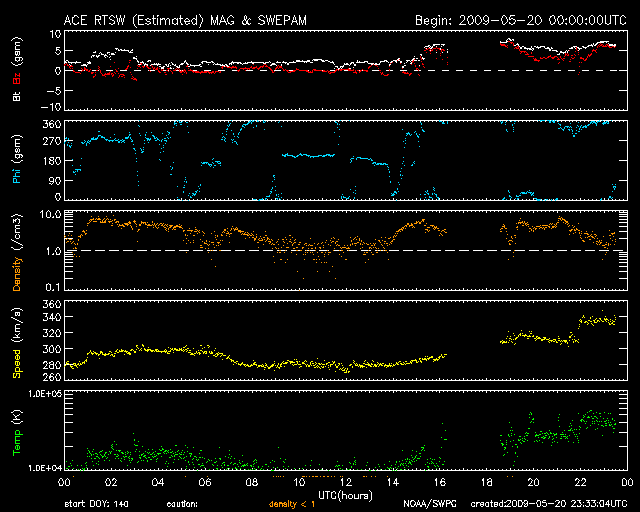Click inside the yellow Speed plot
Viewport: 640px width, 512px height.
[x=346, y=341]
